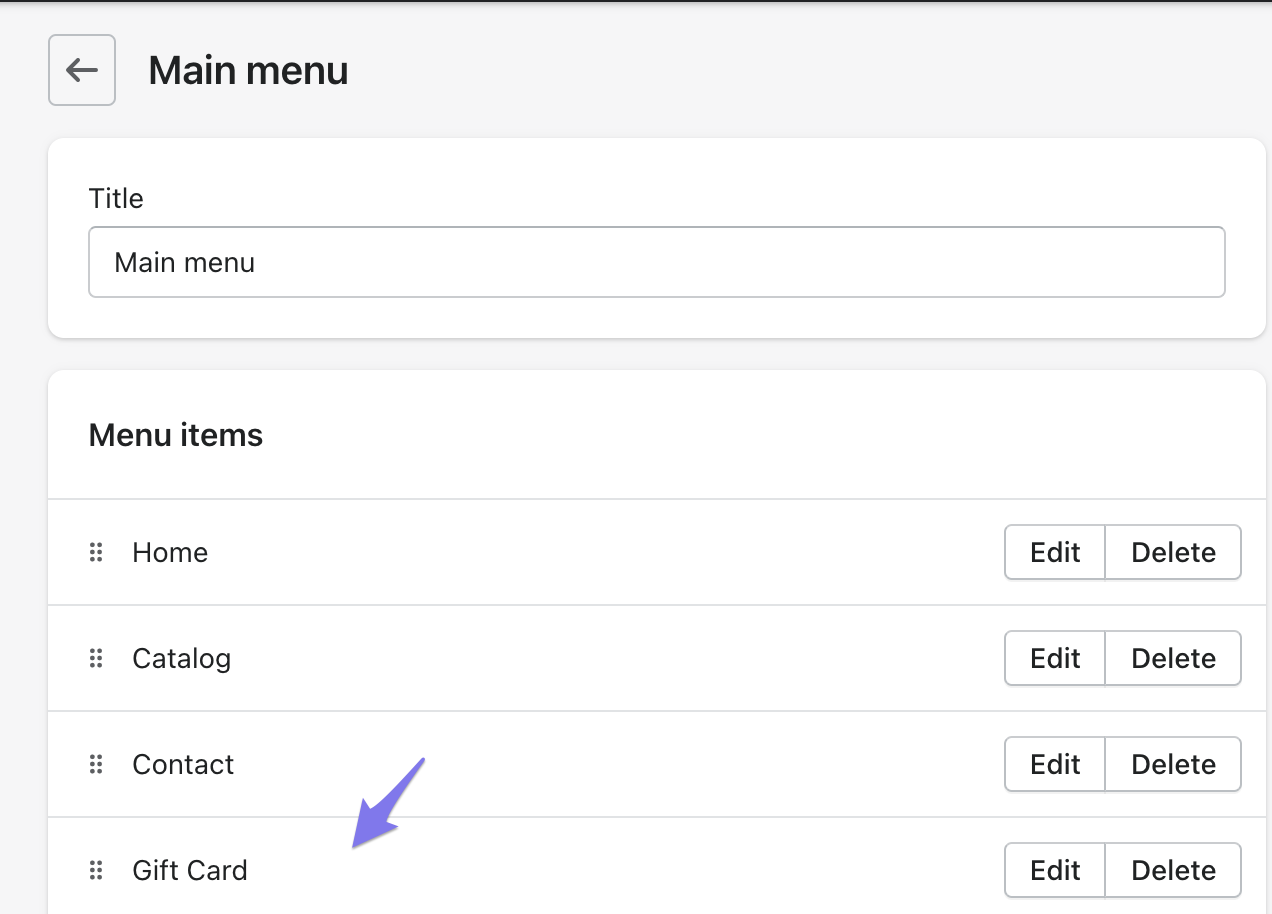Select the Contact item label
The width and height of the screenshot is (1272, 914).
183,764
